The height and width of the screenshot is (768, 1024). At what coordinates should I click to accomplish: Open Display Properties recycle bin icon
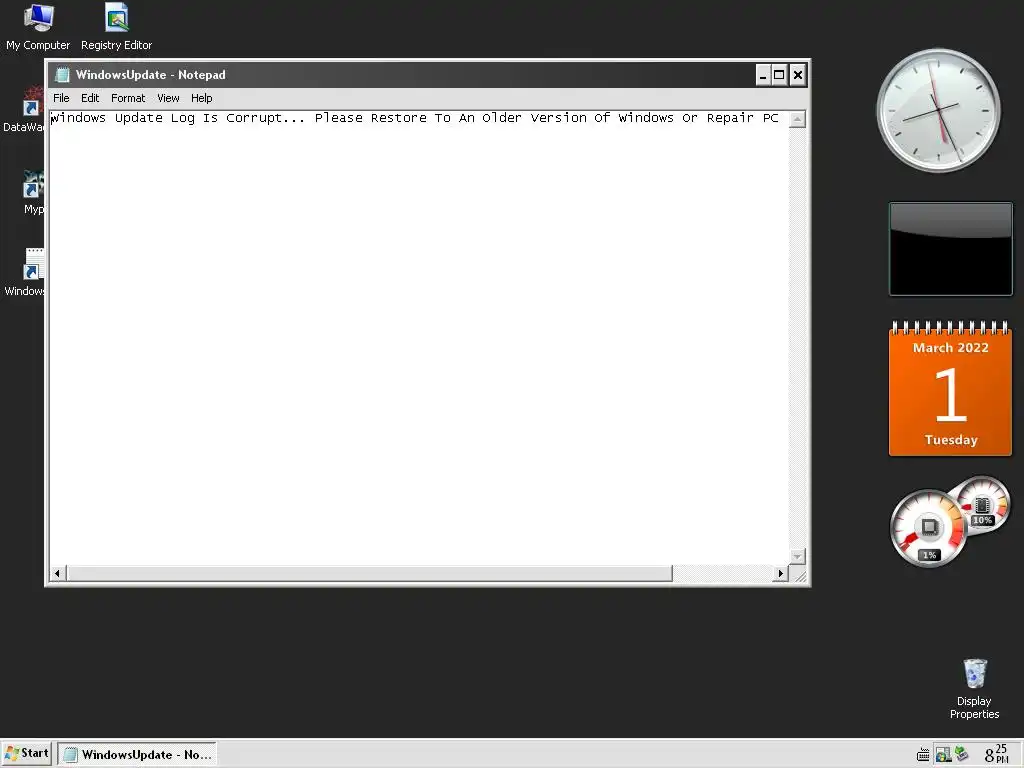(974, 689)
